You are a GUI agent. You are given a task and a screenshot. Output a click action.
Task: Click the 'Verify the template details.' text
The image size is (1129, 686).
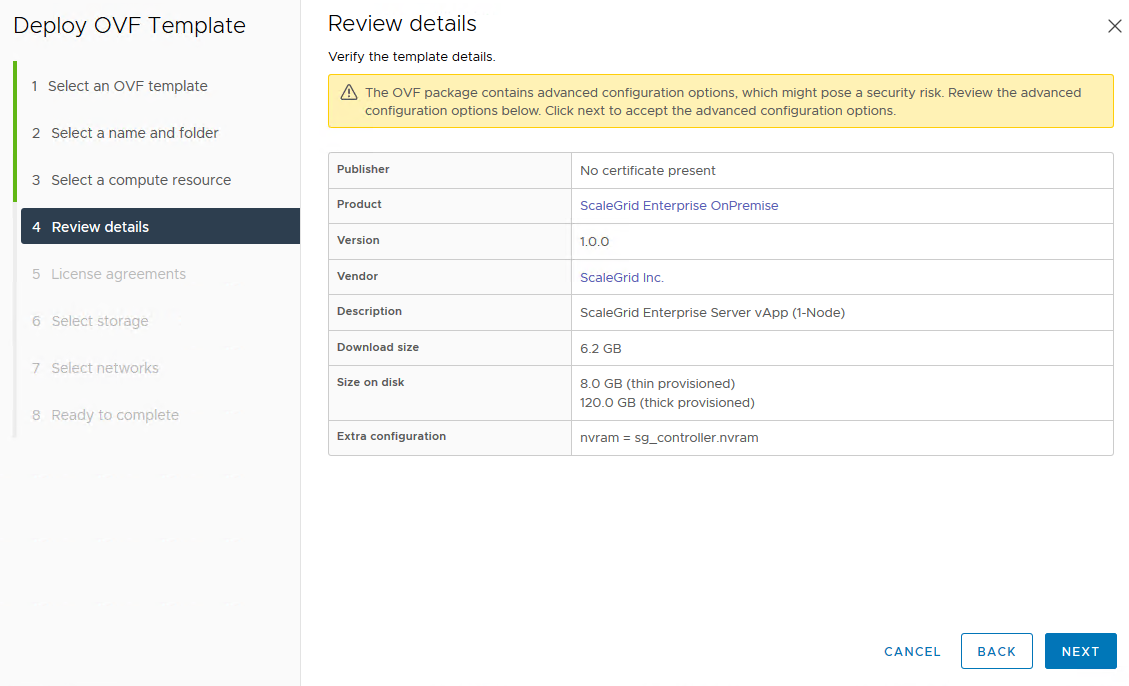(411, 57)
